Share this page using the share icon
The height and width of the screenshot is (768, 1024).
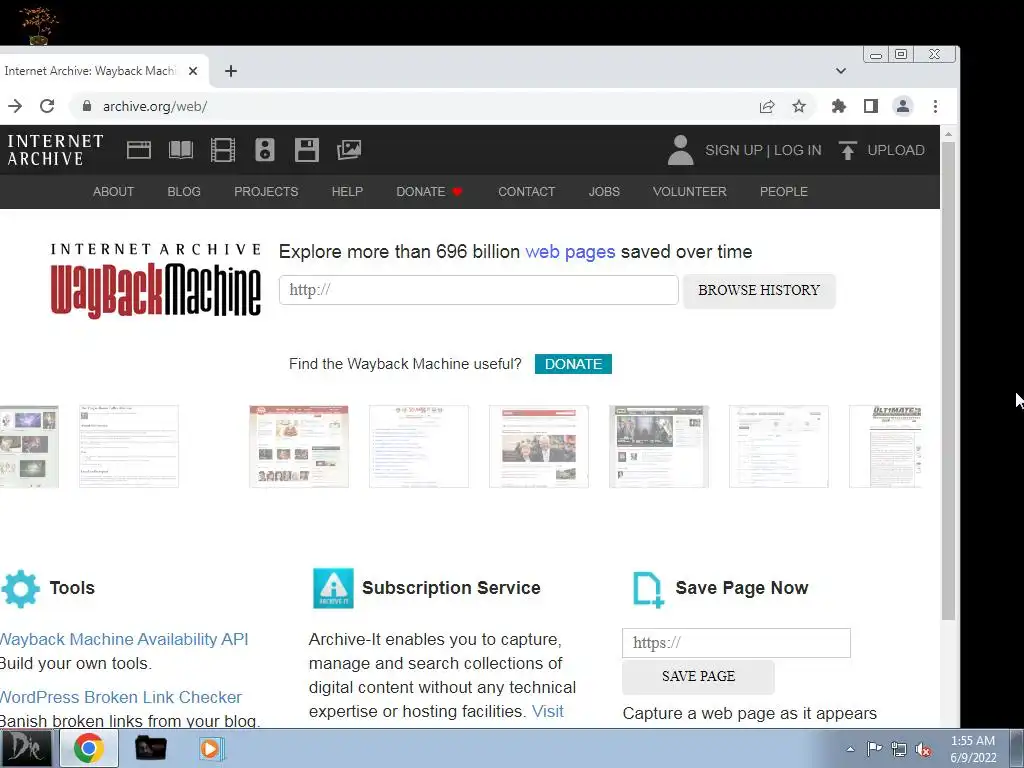(x=767, y=106)
